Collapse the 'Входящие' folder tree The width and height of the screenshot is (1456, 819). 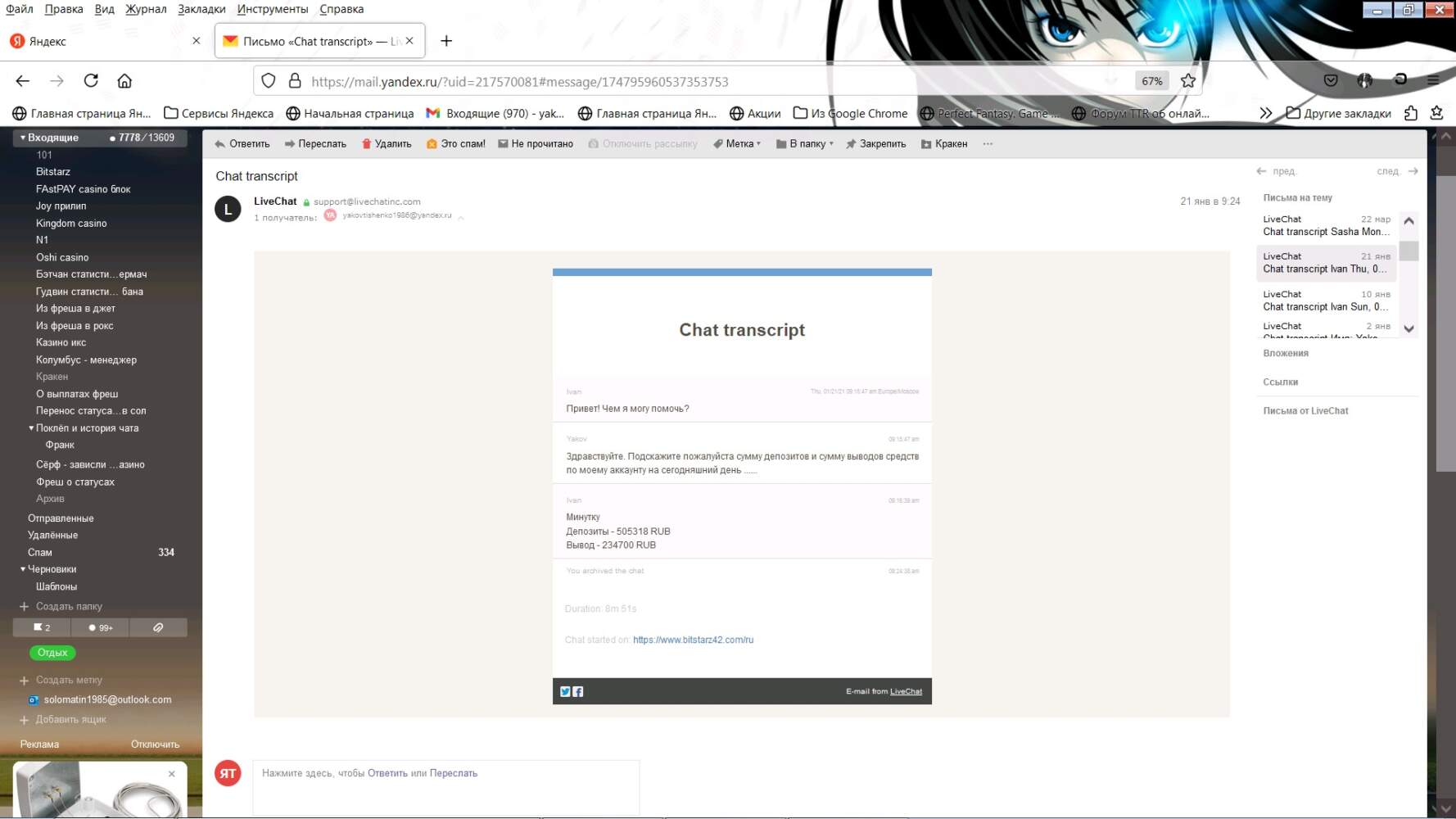(x=23, y=138)
